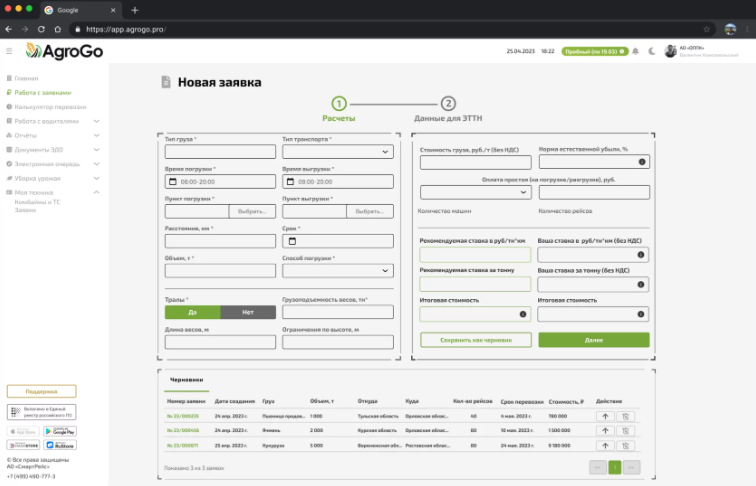Open the hamburger menu next to AgroGo logo

(9, 51)
